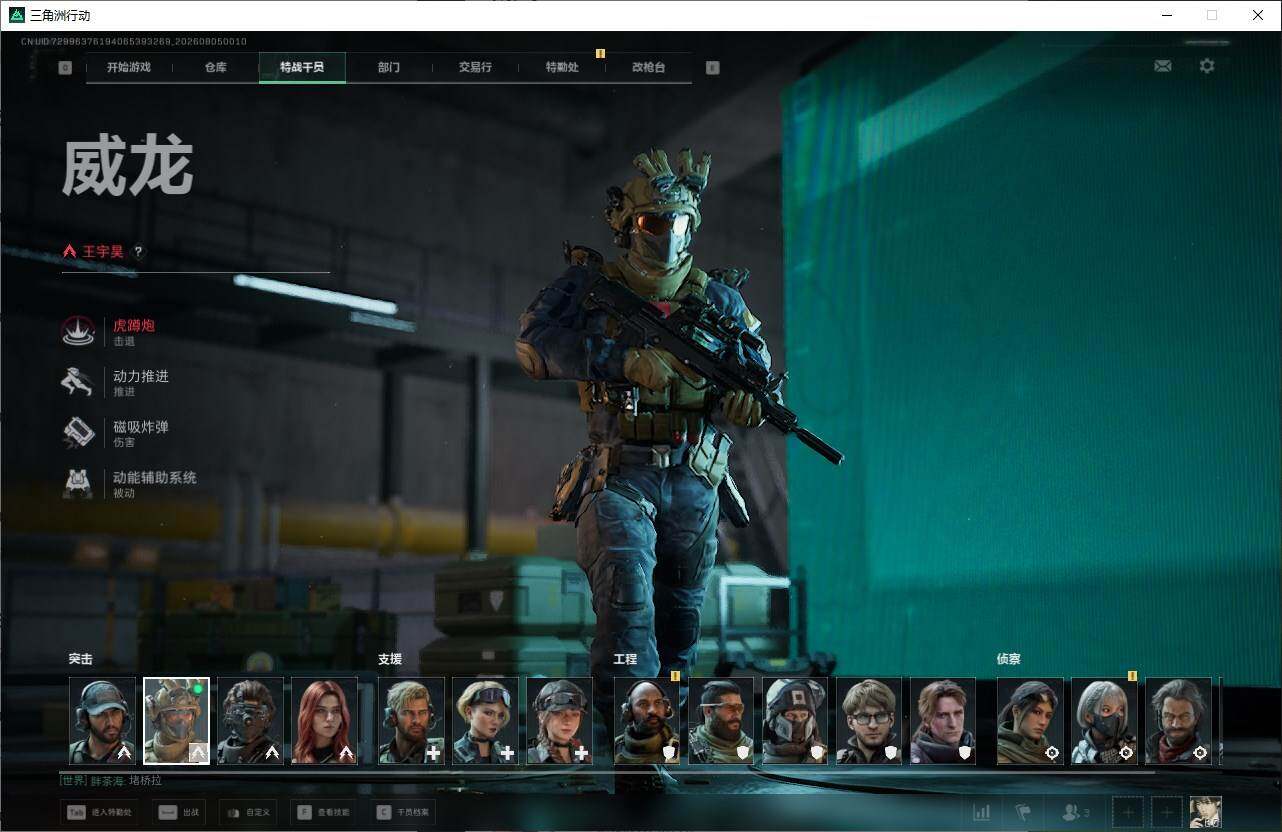Viewport: 1282px width, 832px height.
Task: Select the bearded engineer wearing orange glasses
Action: pyautogui.click(x=721, y=721)
